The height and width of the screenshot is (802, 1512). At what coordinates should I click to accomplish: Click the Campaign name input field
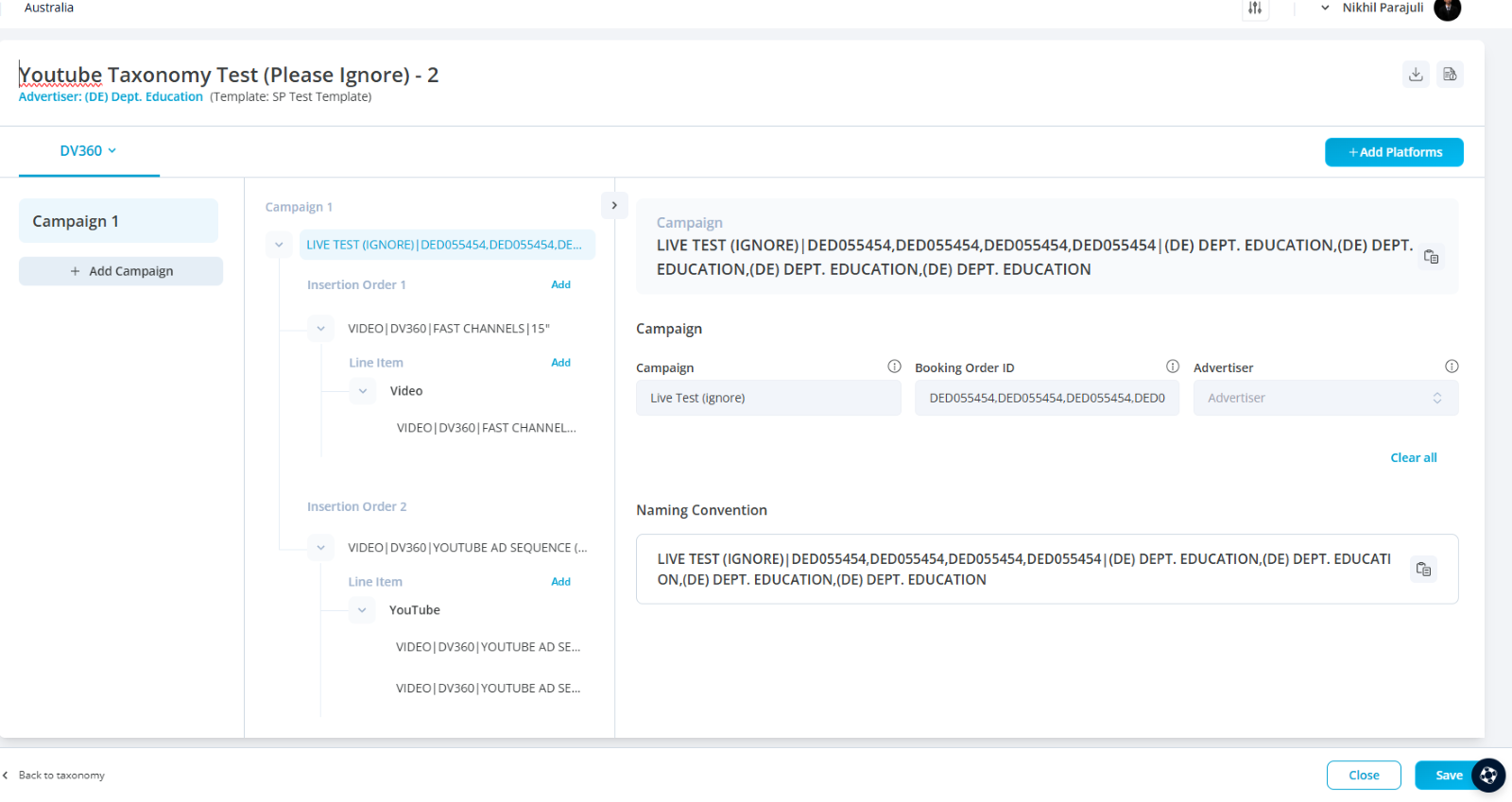[x=768, y=398]
